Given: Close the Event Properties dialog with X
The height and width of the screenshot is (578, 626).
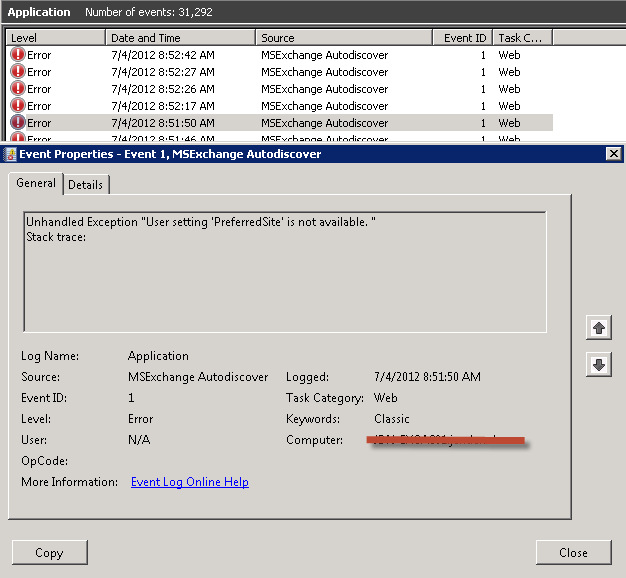Looking at the screenshot, I should pos(614,154).
